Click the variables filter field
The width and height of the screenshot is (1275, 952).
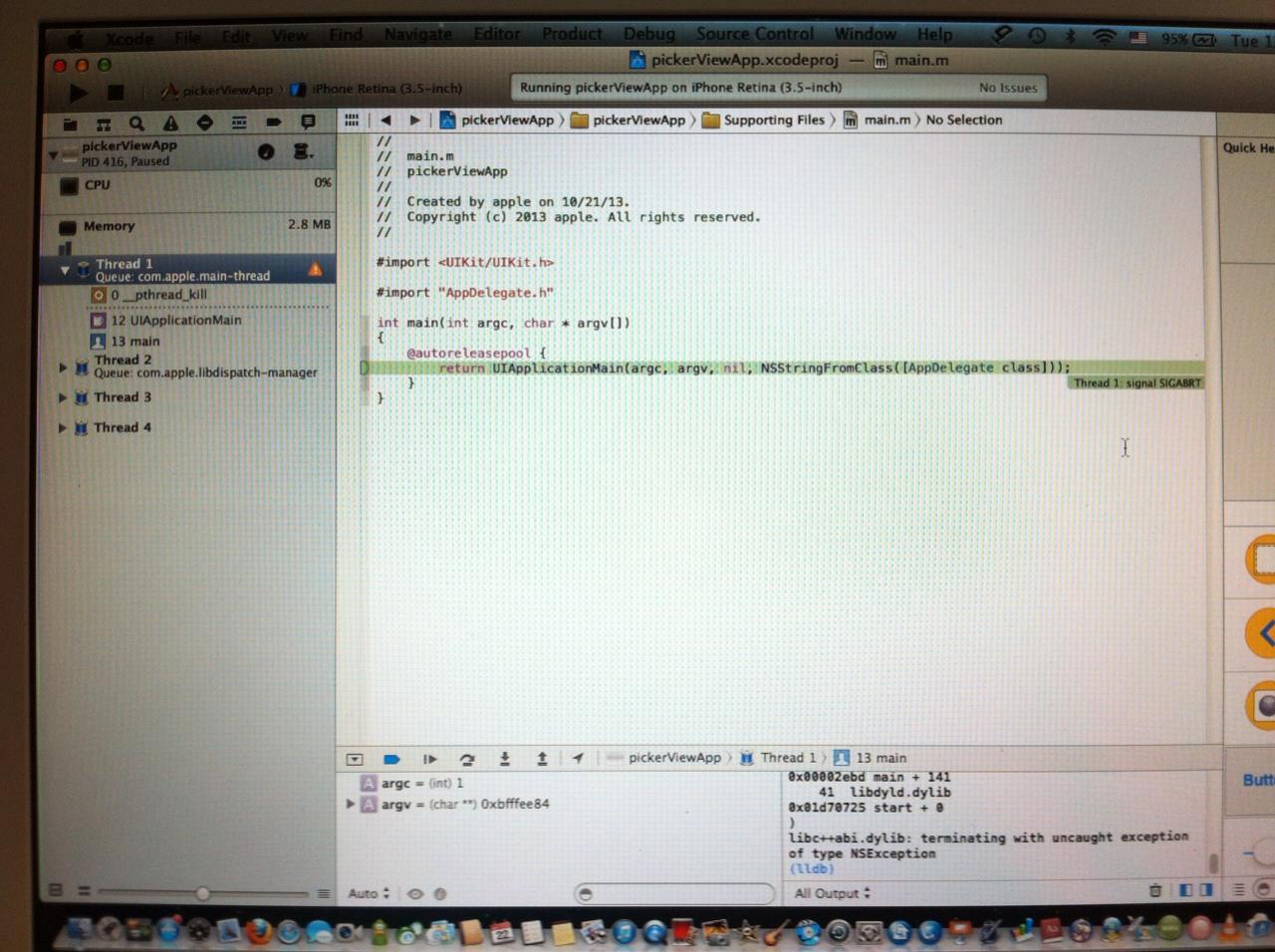point(674,894)
